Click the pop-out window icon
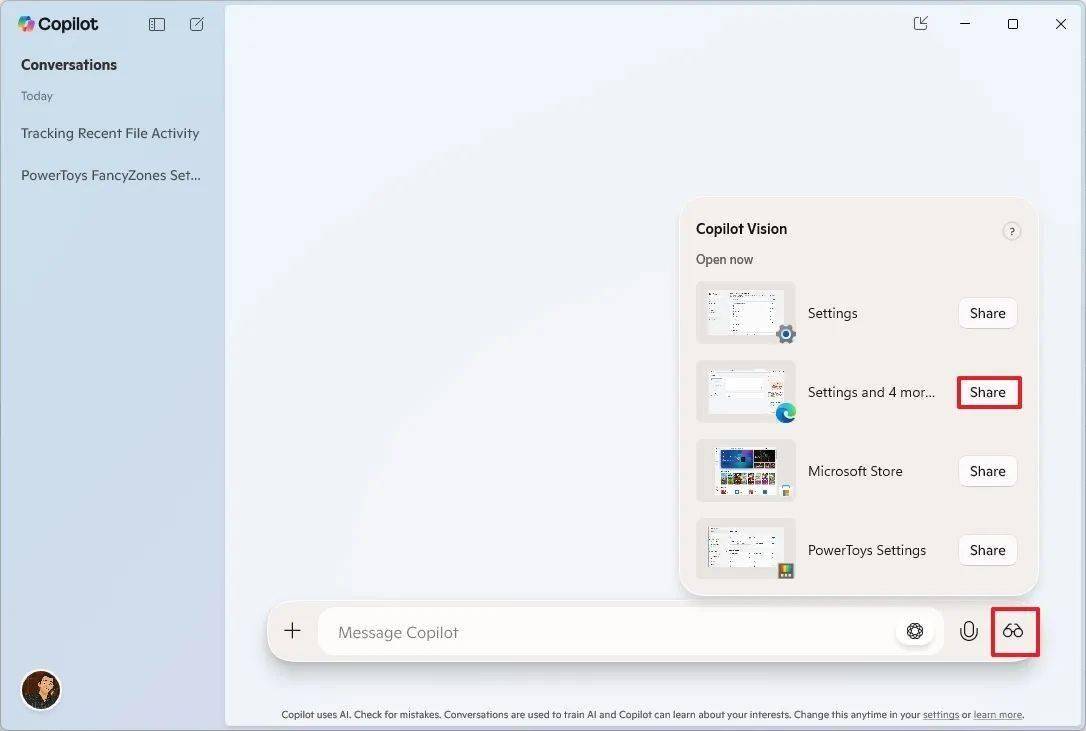This screenshot has height=731, width=1086. tap(920, 24)
